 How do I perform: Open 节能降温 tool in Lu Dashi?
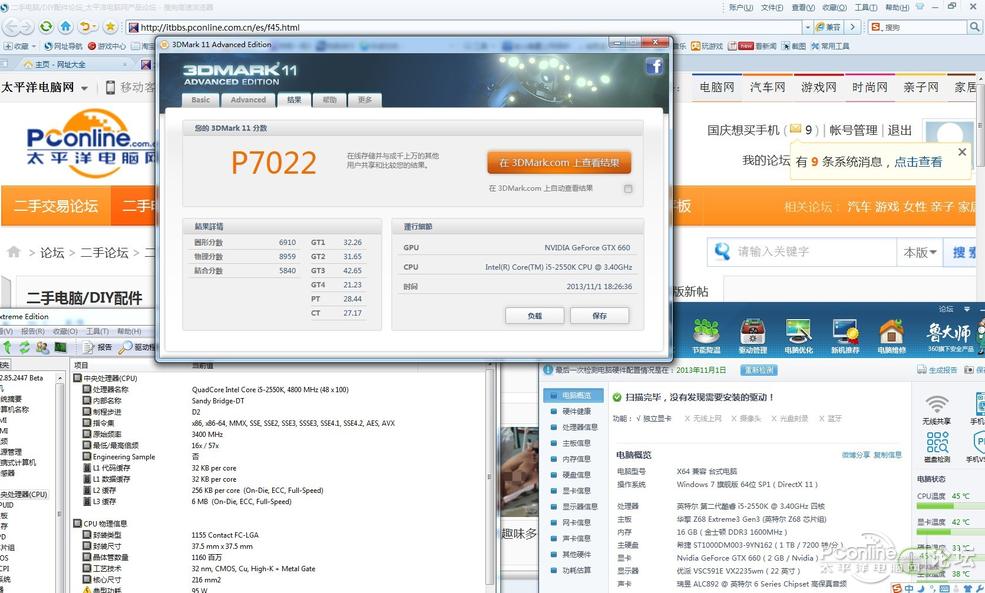(x=706, y=336)
